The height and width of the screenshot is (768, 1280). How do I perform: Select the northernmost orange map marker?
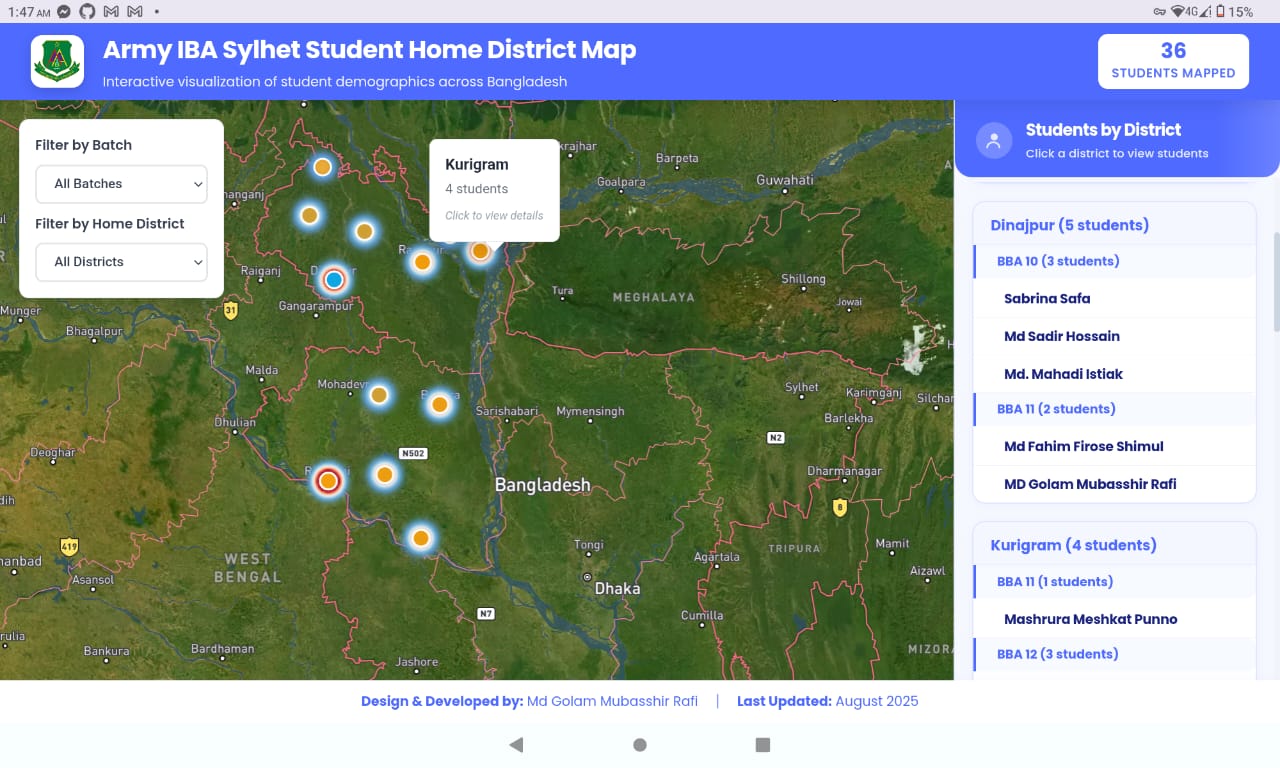coord(322,167)
